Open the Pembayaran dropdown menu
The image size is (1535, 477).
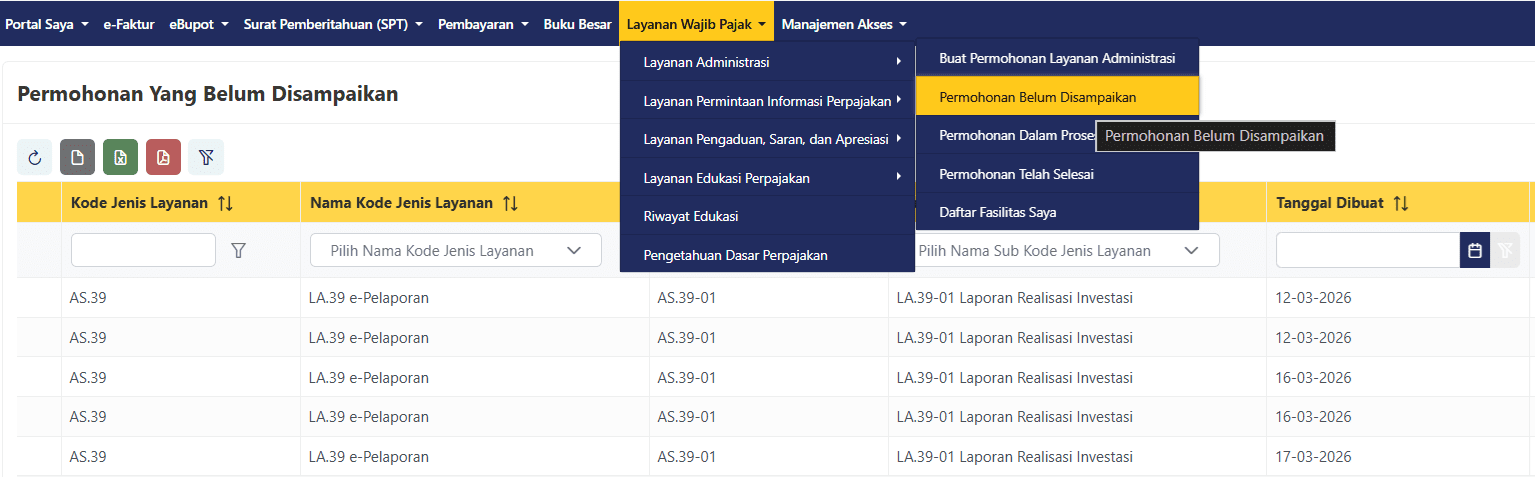pos(484,24)
